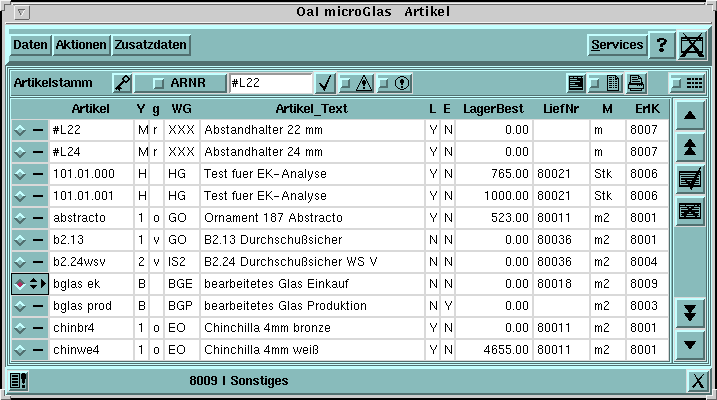Toggle the diamond selector for row abstracto

tap(21, 217)
